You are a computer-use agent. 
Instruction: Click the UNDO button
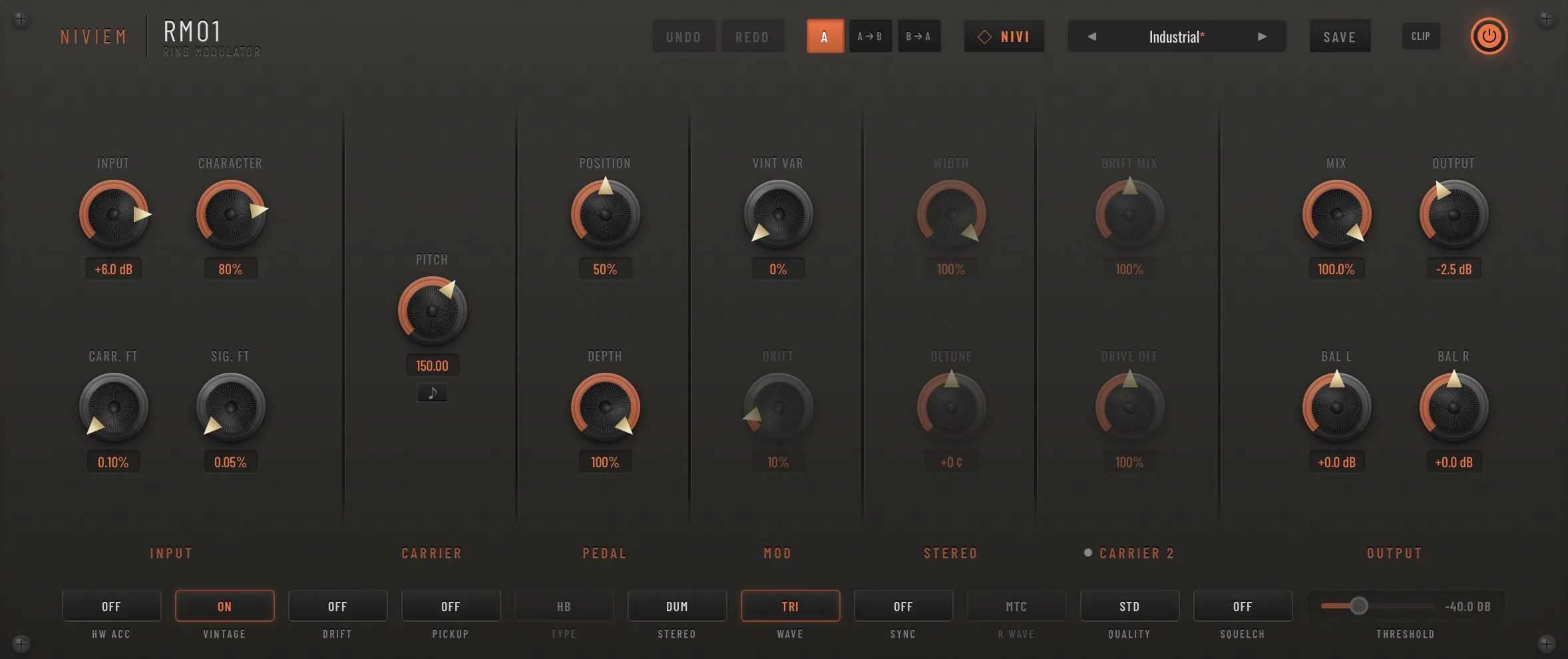684,37
